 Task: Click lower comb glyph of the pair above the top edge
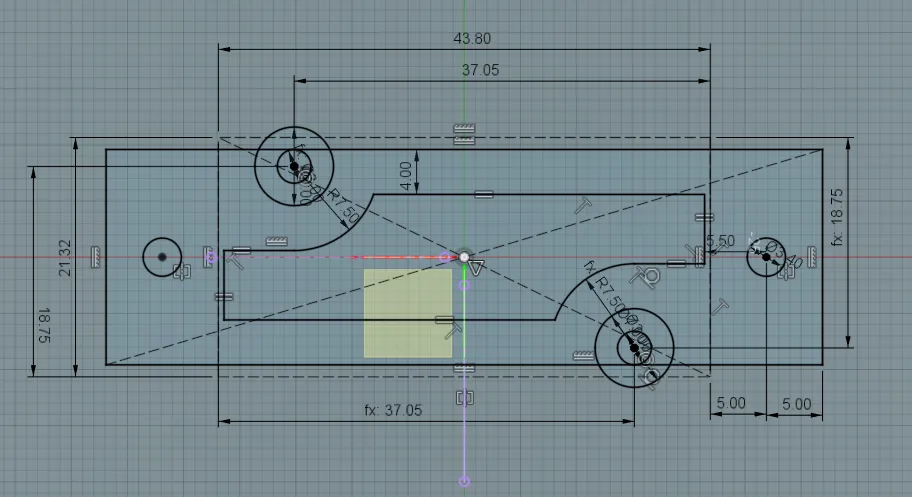click(x=464, y=140)
